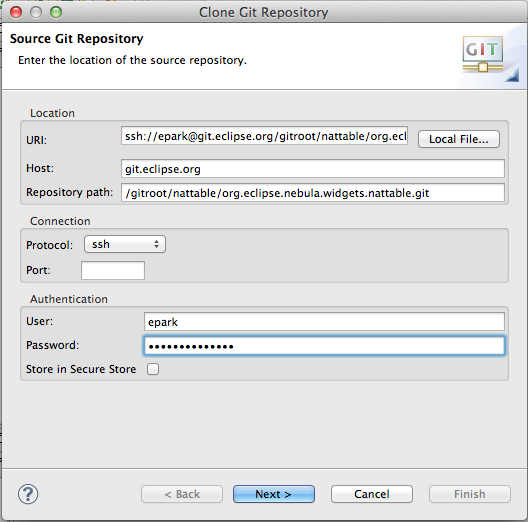Click the Password field
This screenshot has height=522, width=528.
click(x=324, y=346)
